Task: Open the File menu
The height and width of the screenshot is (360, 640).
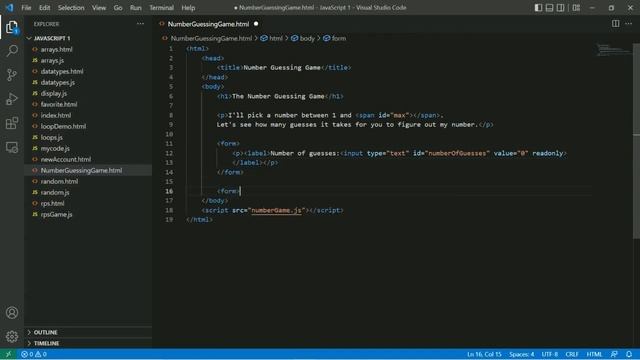Action: 26,8
